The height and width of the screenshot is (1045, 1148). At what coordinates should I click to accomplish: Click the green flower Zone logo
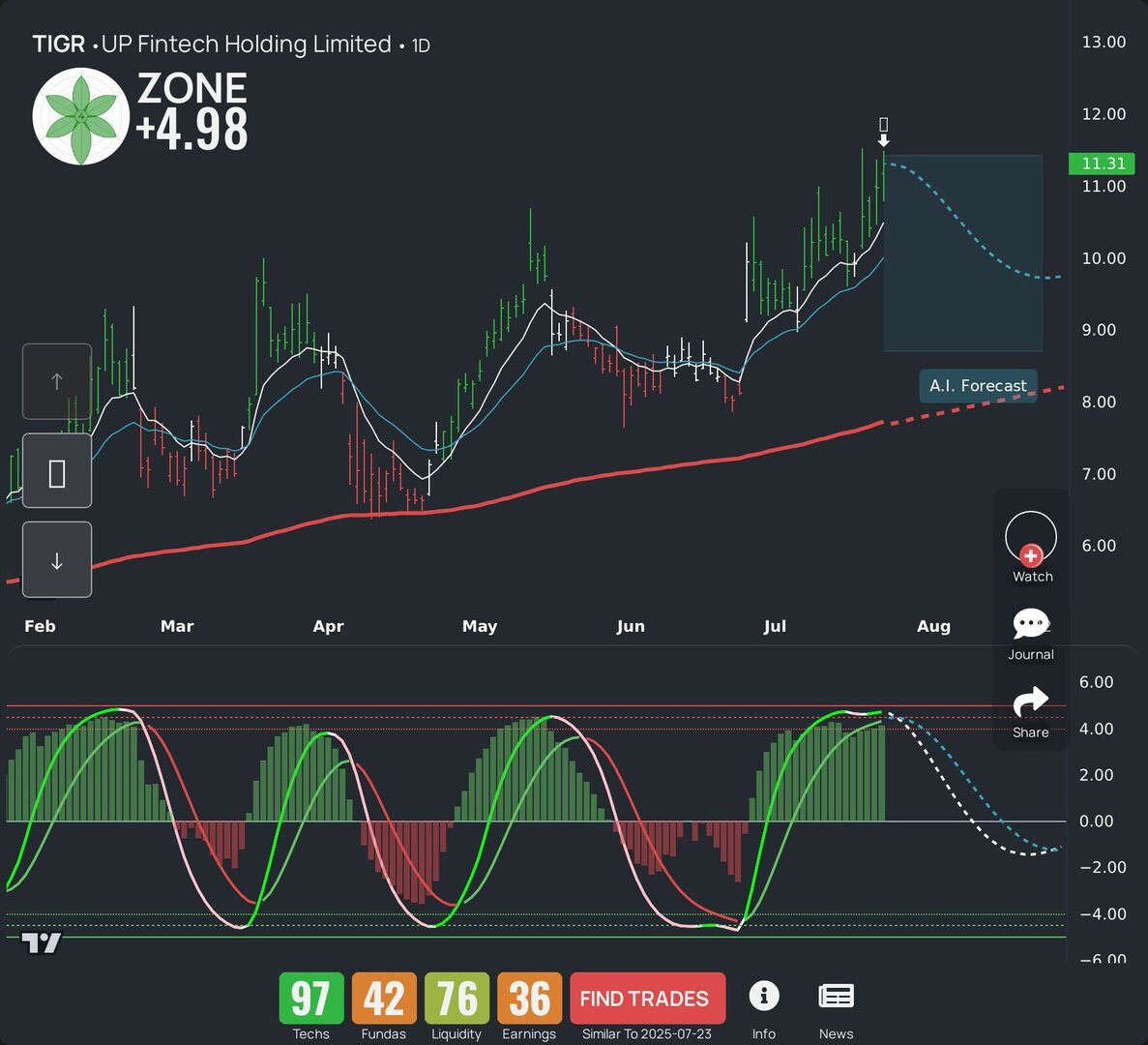81,116
